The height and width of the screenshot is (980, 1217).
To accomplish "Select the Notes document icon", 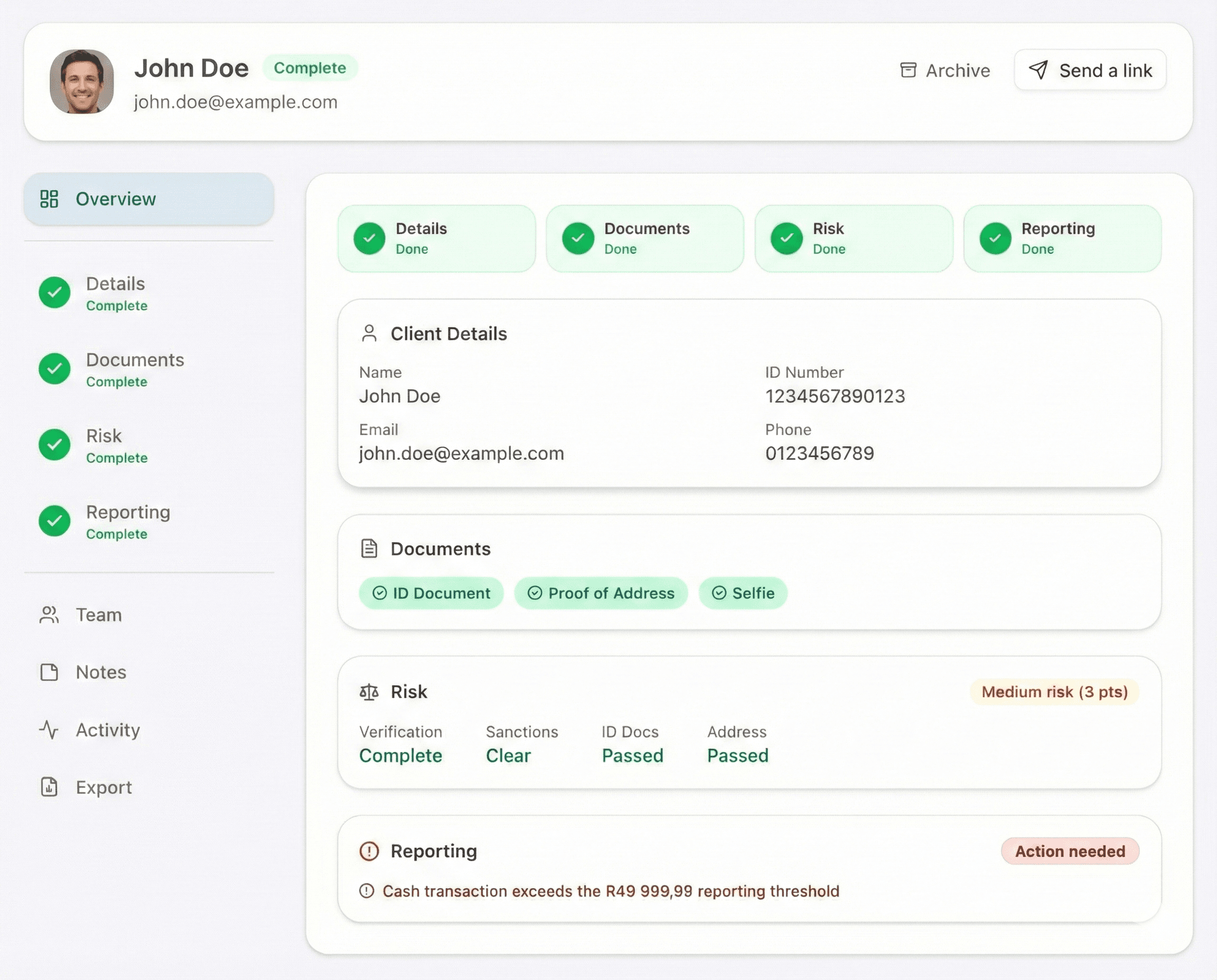I will pos(50,672).
